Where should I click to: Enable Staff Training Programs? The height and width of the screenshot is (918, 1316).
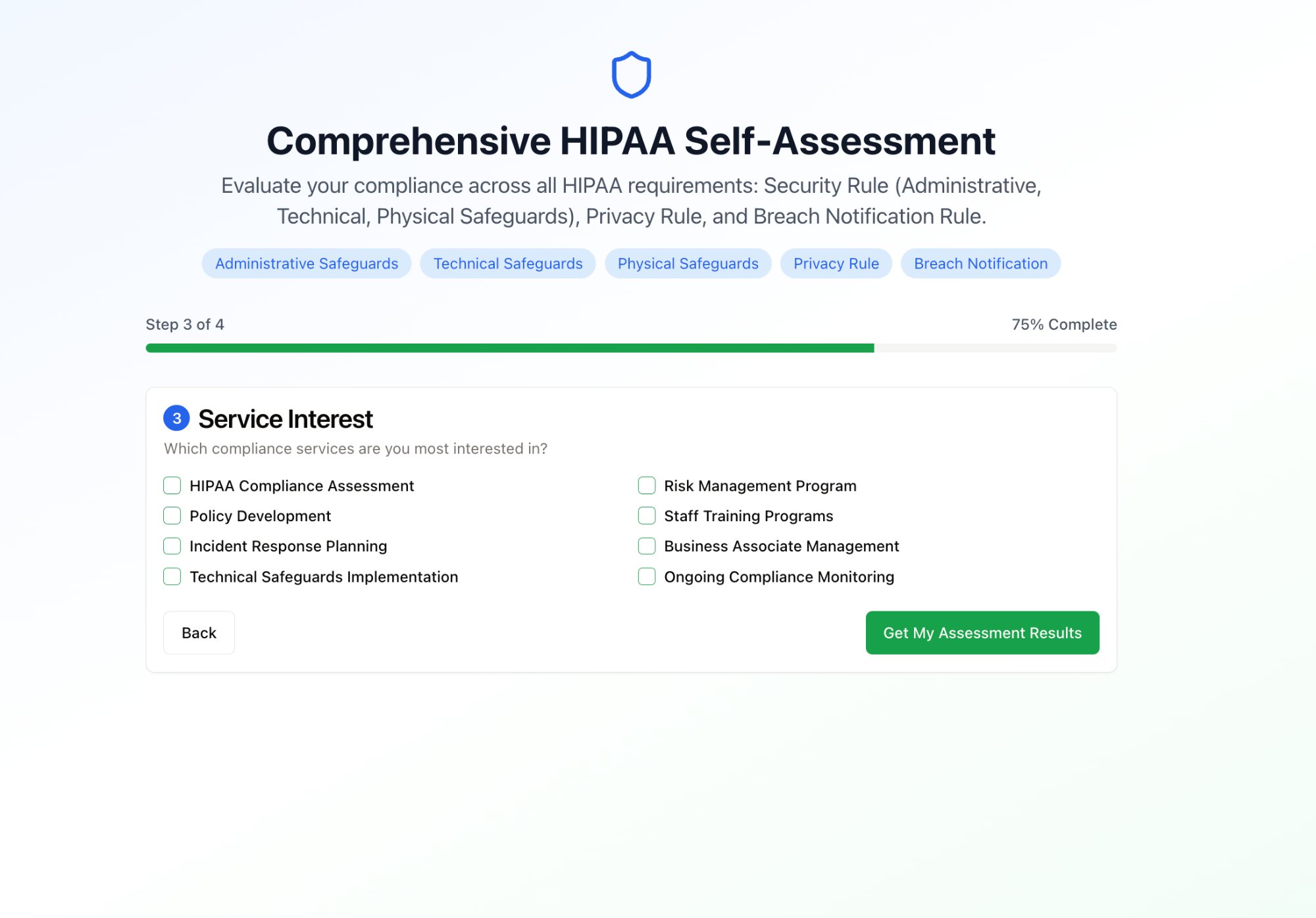[646, 516]
